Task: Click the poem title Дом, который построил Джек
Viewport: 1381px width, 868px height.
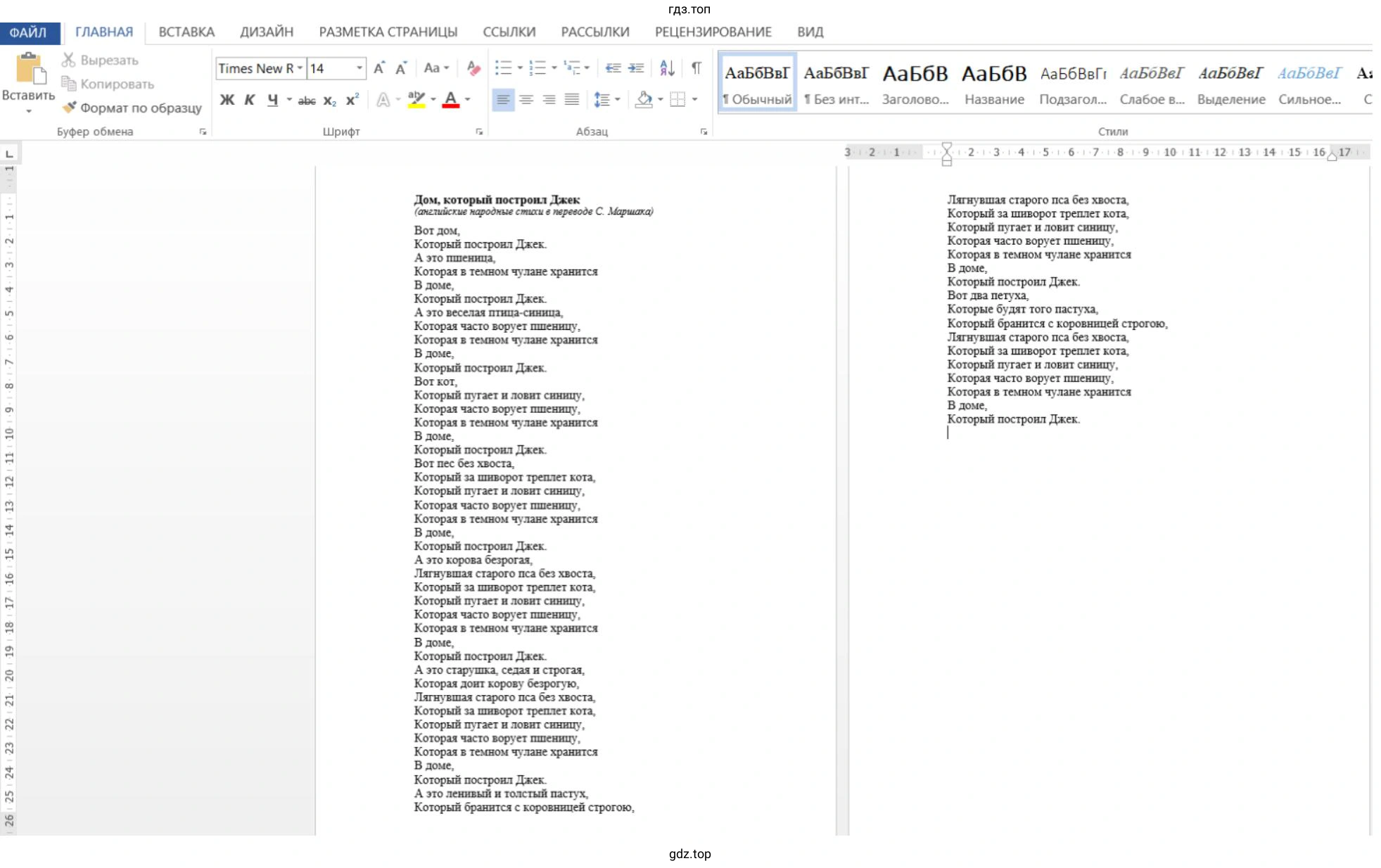Action: (x=497, y=200)
